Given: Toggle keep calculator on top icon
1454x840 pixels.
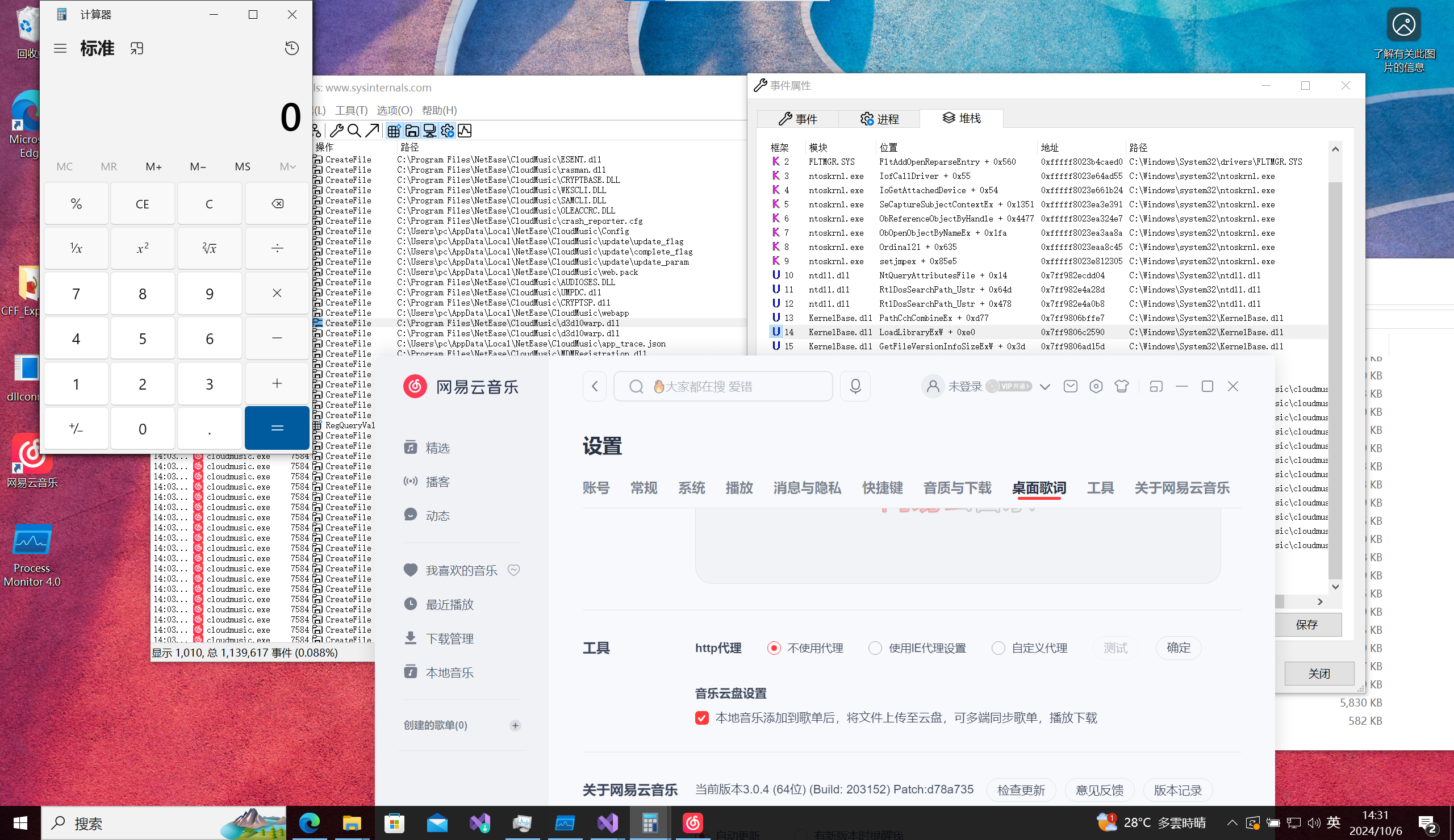Looking at the screenshot, I should 137,48.
